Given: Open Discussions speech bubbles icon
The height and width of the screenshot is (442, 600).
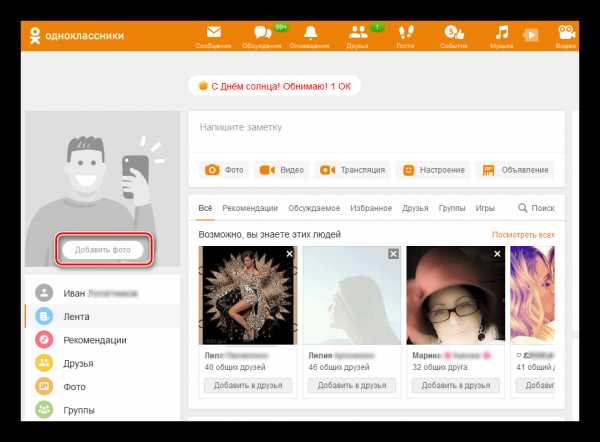Looking at the screenshot, I should 262,32.
